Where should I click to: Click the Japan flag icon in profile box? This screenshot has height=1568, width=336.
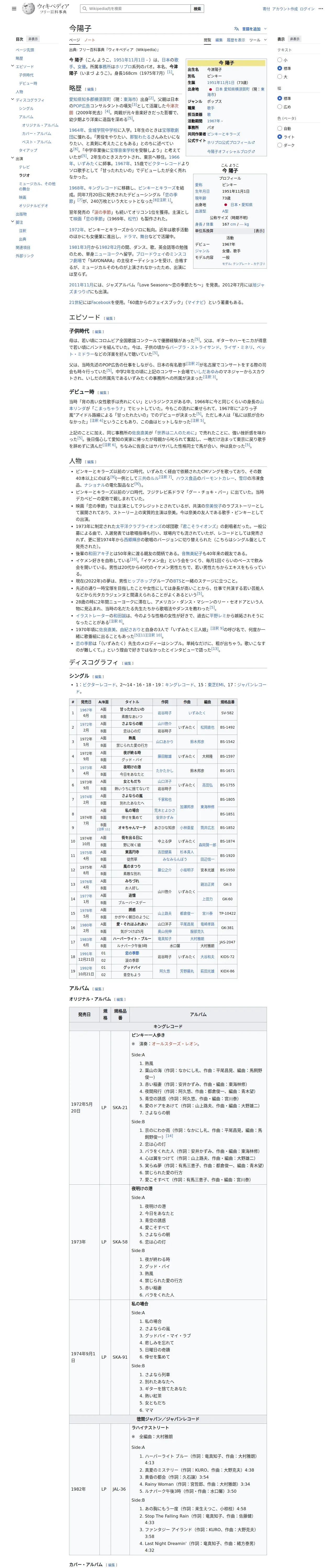pos(226,205)
